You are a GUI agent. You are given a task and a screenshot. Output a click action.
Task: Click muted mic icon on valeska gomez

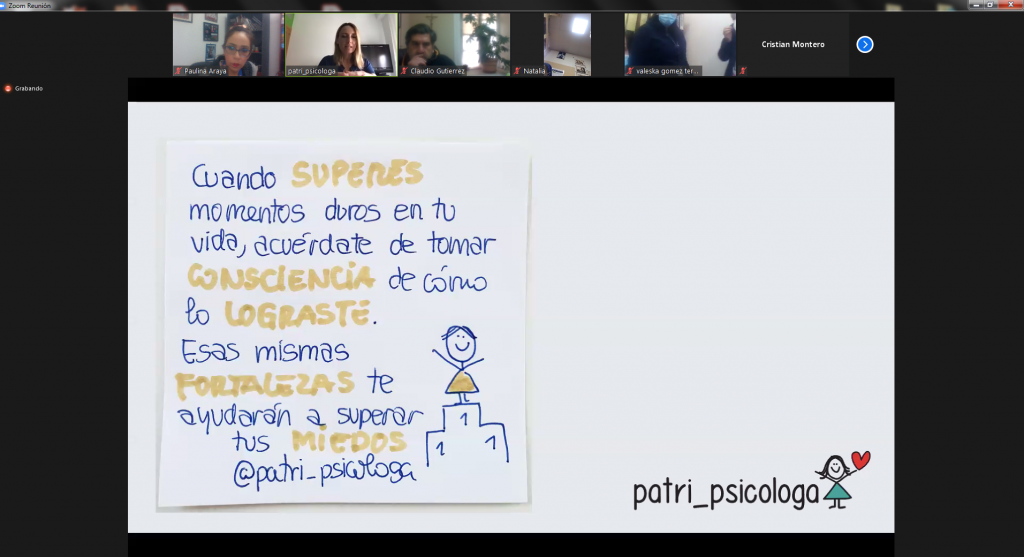coord(630,71)
